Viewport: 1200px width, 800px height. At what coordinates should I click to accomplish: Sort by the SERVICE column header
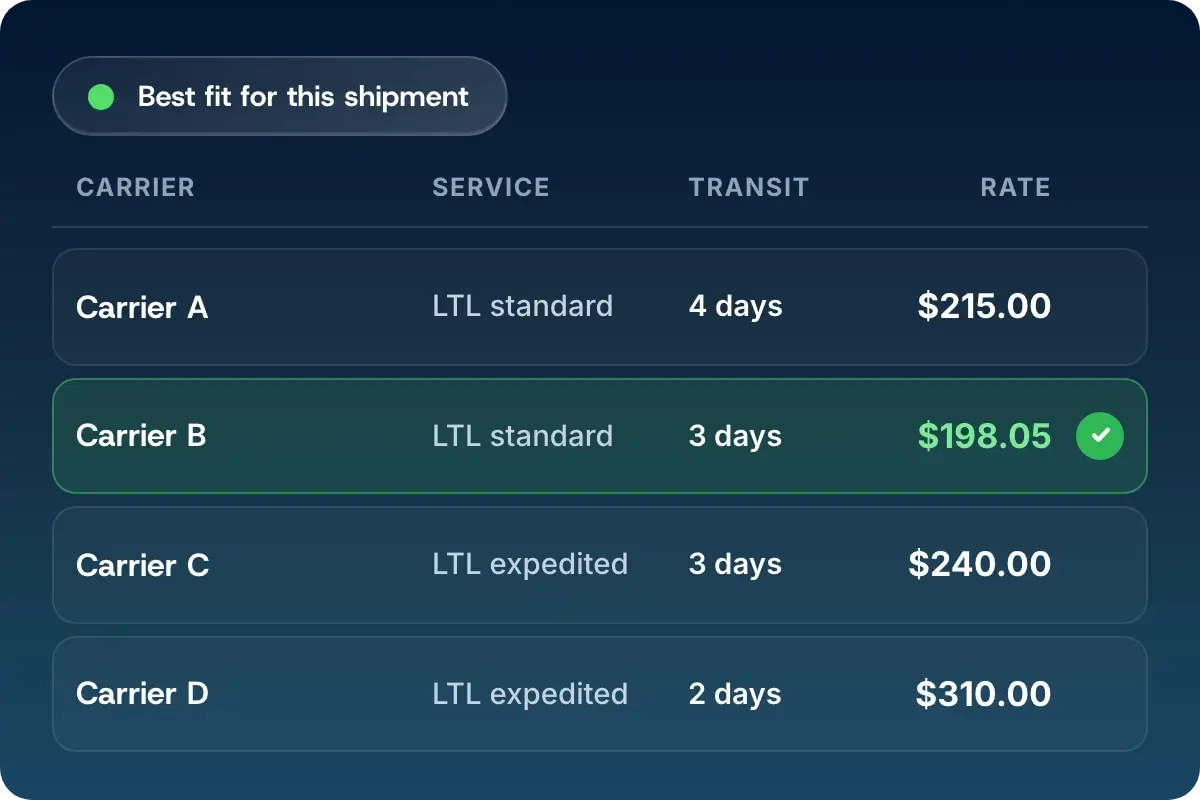click(491, 187)
